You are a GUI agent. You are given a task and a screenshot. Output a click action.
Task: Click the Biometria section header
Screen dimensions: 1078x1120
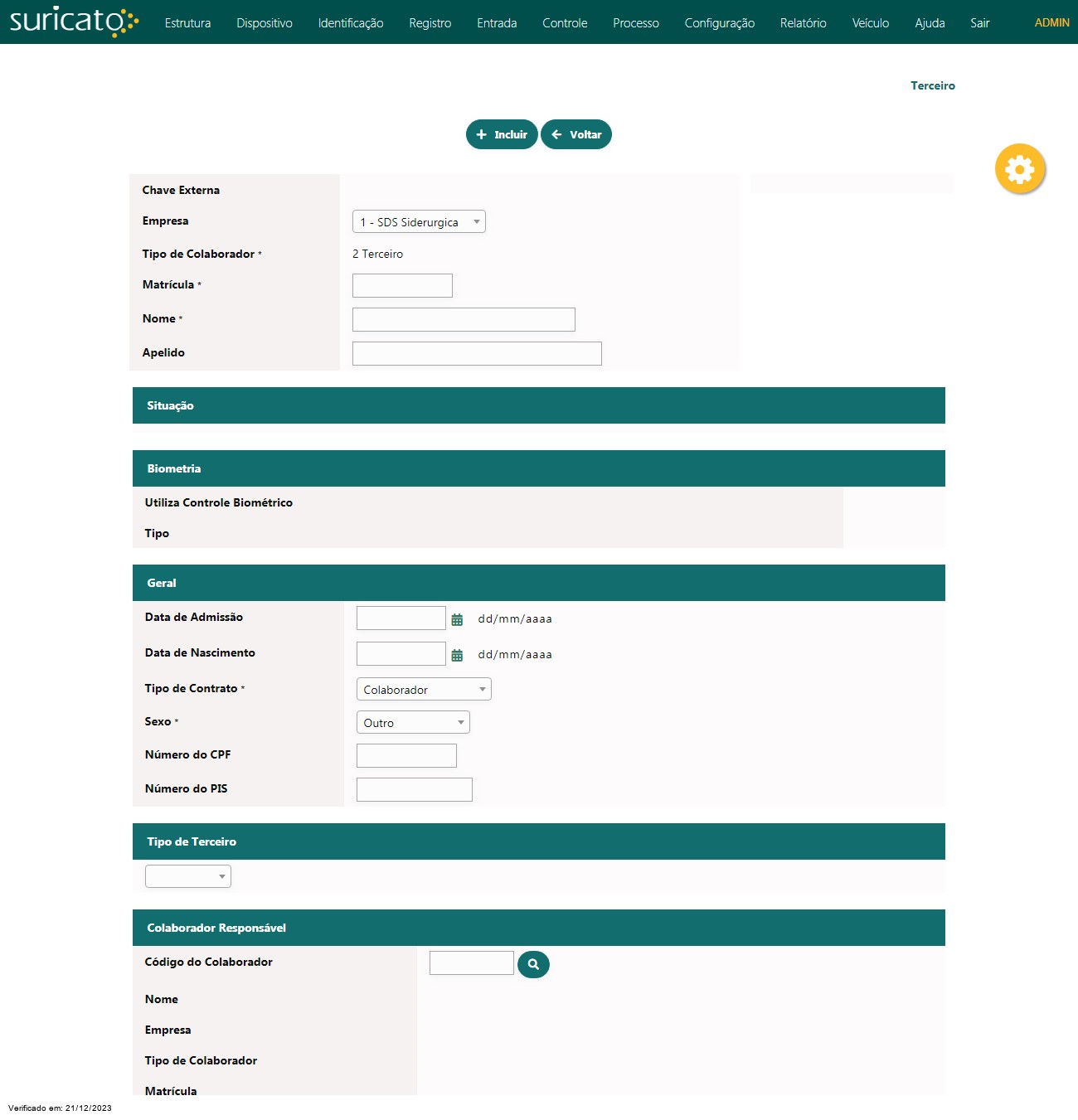tap(539, 468)
